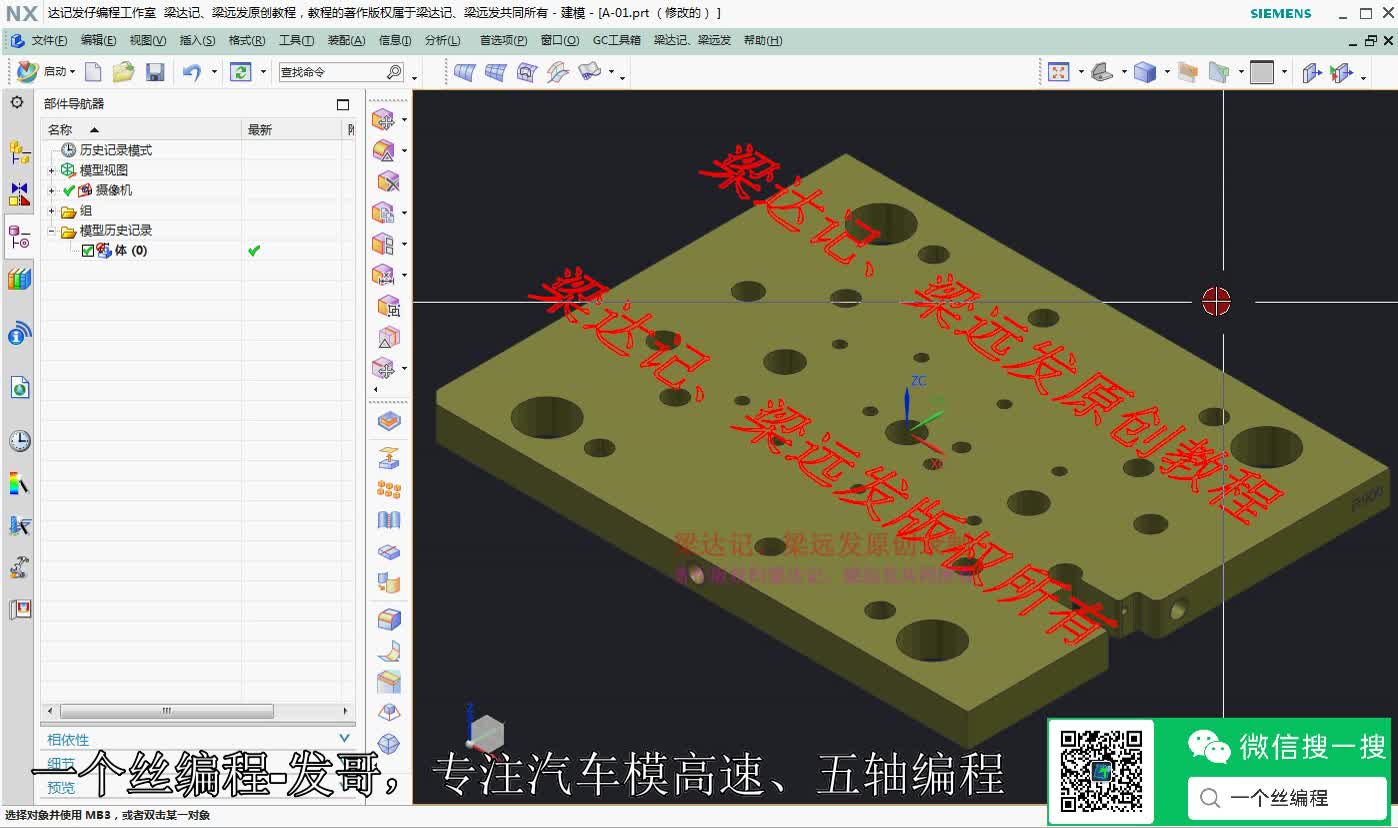Viewport: 1398px width, 828px height.
Task: Click the gear settings icon above sidebar
Action: (17, 102)
